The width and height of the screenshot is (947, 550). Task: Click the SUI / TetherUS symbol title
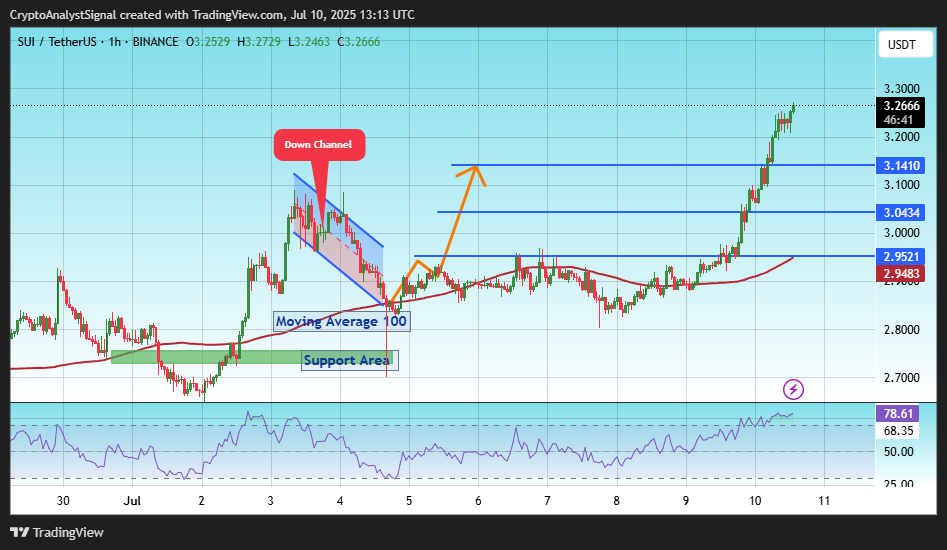pyautogui.click(x=57, y=42)
